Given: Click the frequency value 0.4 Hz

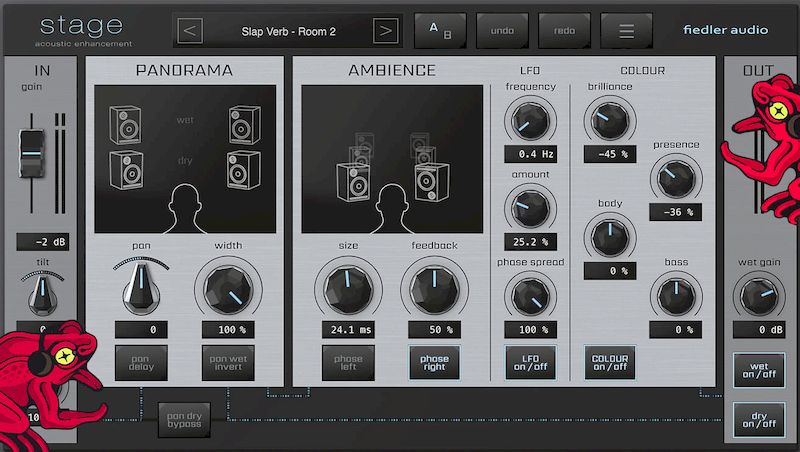Looking at the screenshot, I should tap(531, 154).
